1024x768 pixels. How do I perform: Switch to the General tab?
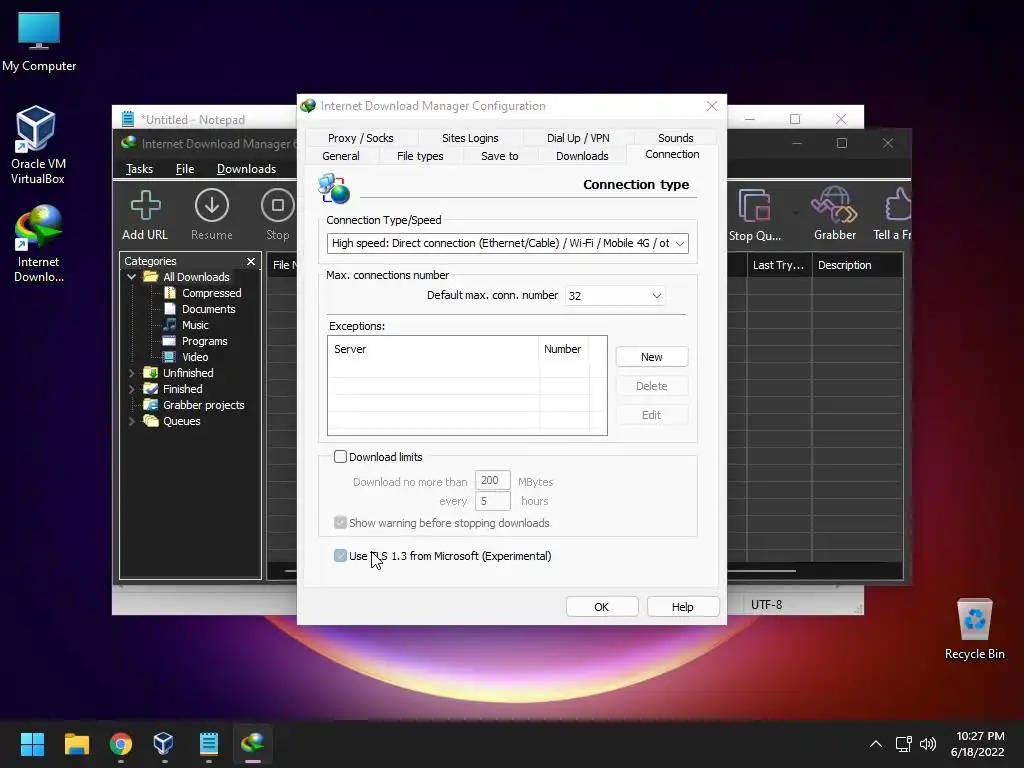[x=341, y=156]
